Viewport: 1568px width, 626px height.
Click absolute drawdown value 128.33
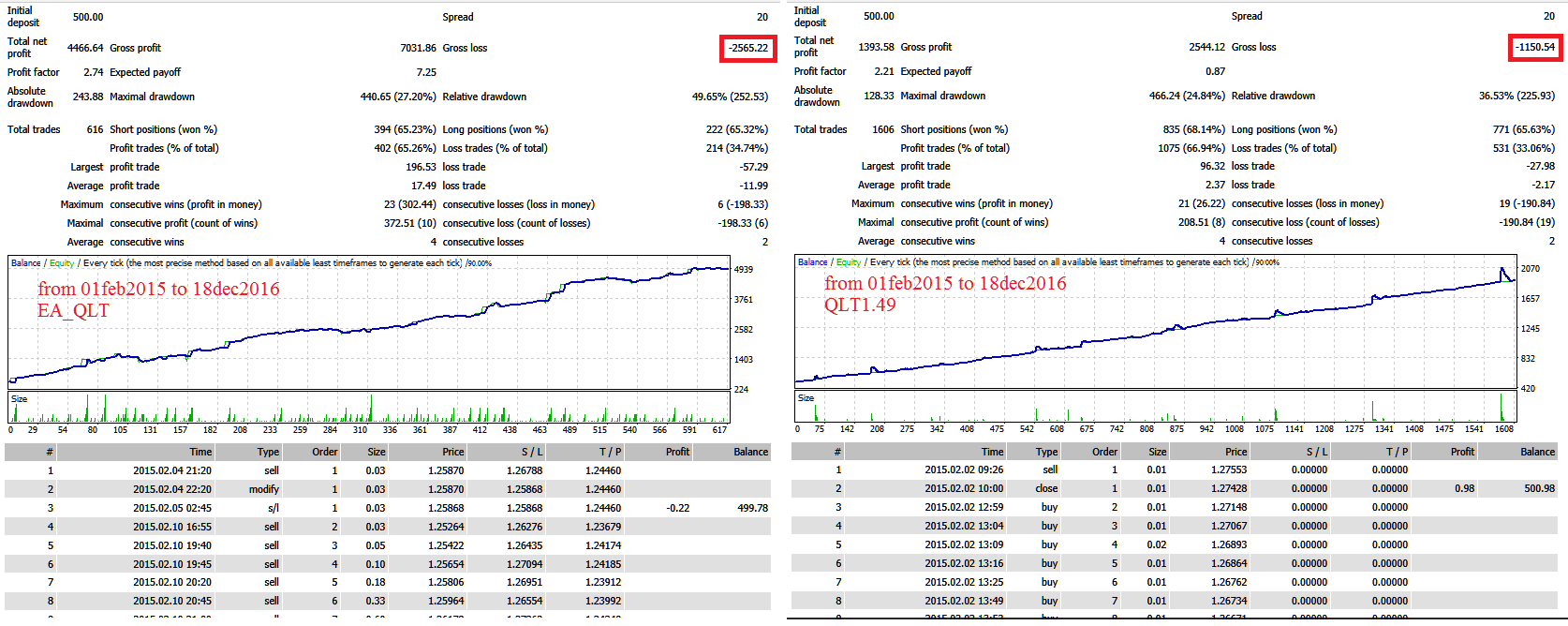[879, 96]
